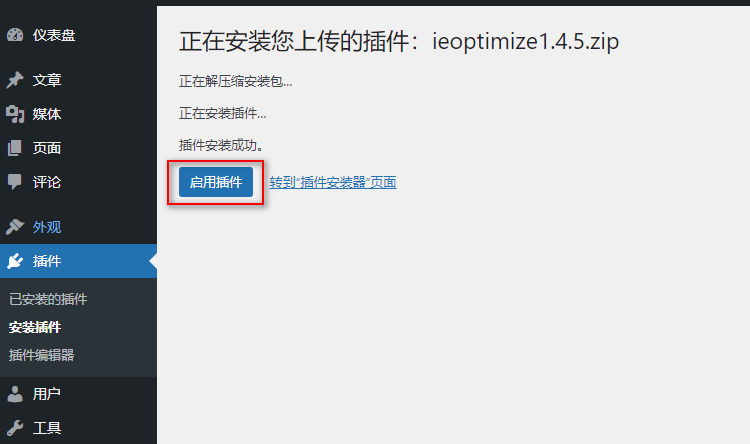Activate plugin with 启用插件 button

[x=216, y=182]
